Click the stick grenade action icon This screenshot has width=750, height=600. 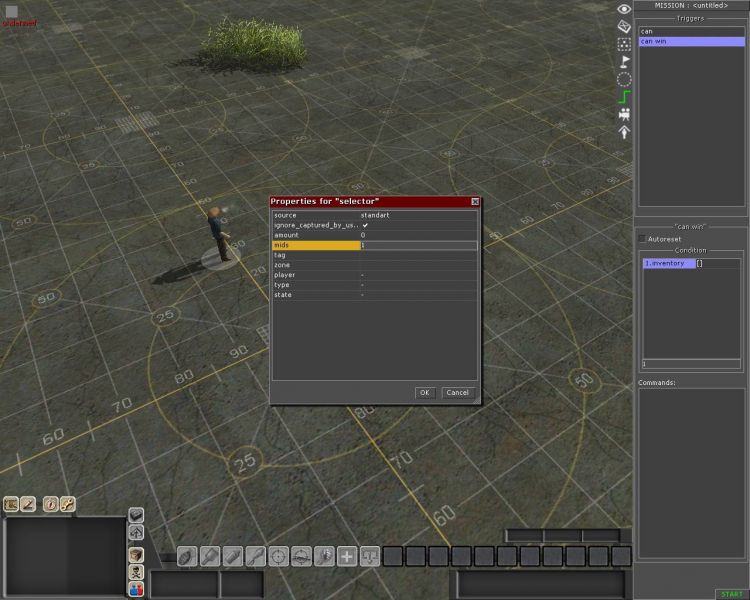pyautogui.click(x=210, y=557)
